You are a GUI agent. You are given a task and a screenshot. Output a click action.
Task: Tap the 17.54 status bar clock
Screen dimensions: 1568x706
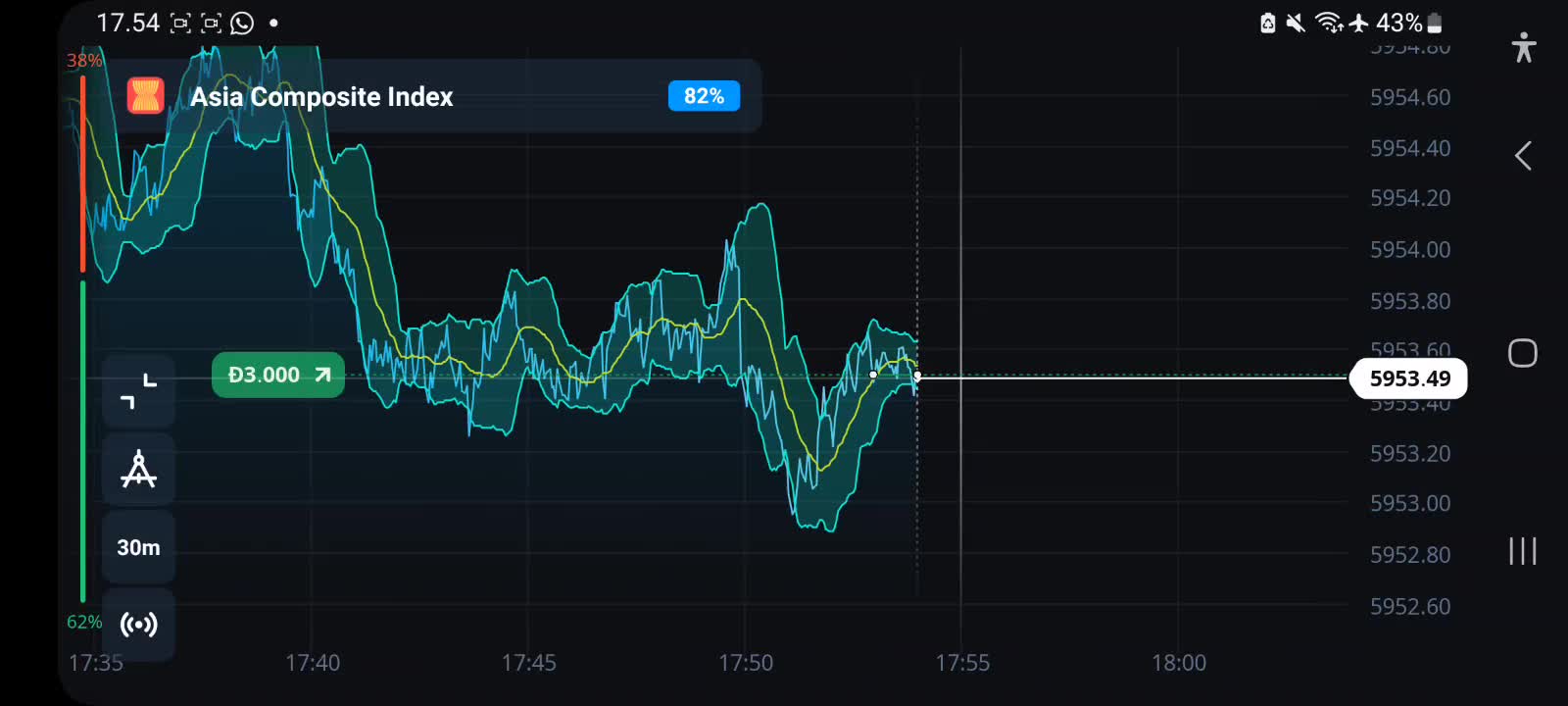127,23
